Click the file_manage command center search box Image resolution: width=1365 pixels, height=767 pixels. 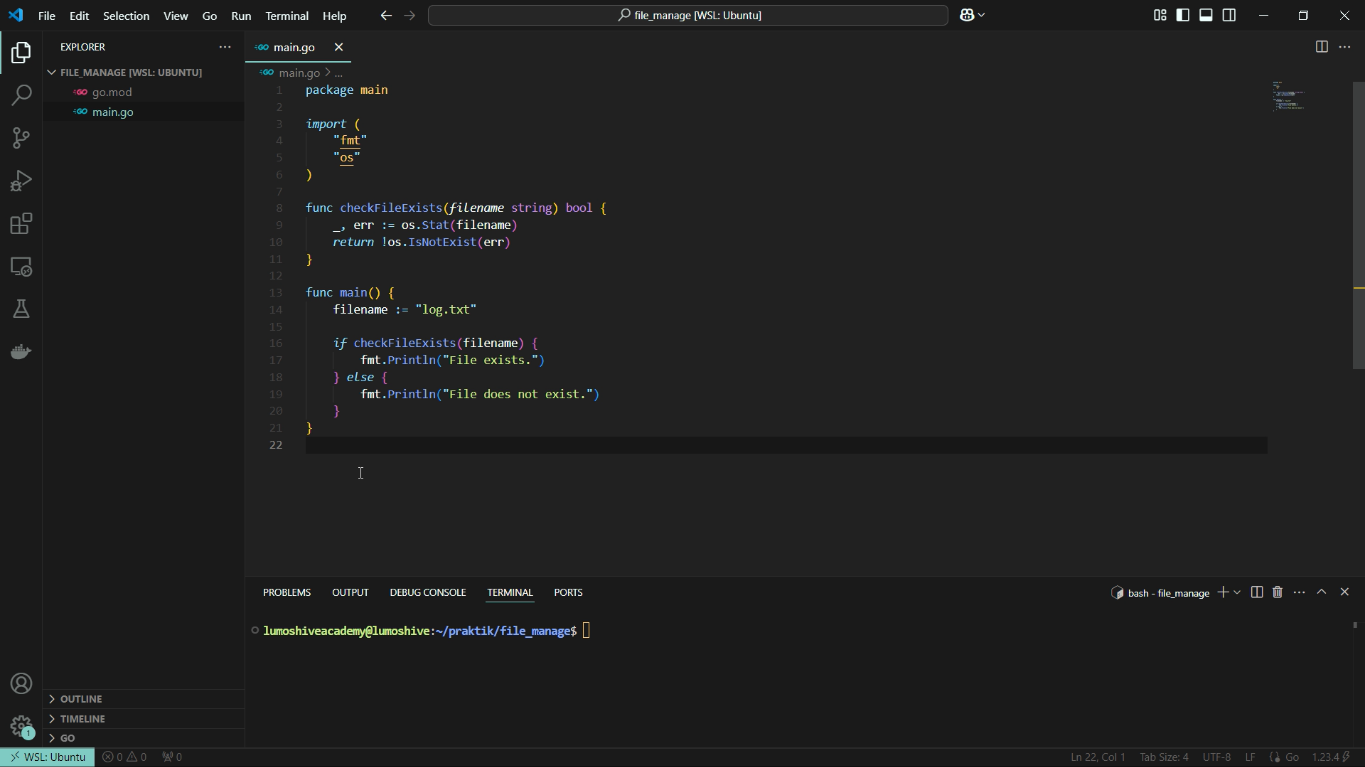click(688, 15)
